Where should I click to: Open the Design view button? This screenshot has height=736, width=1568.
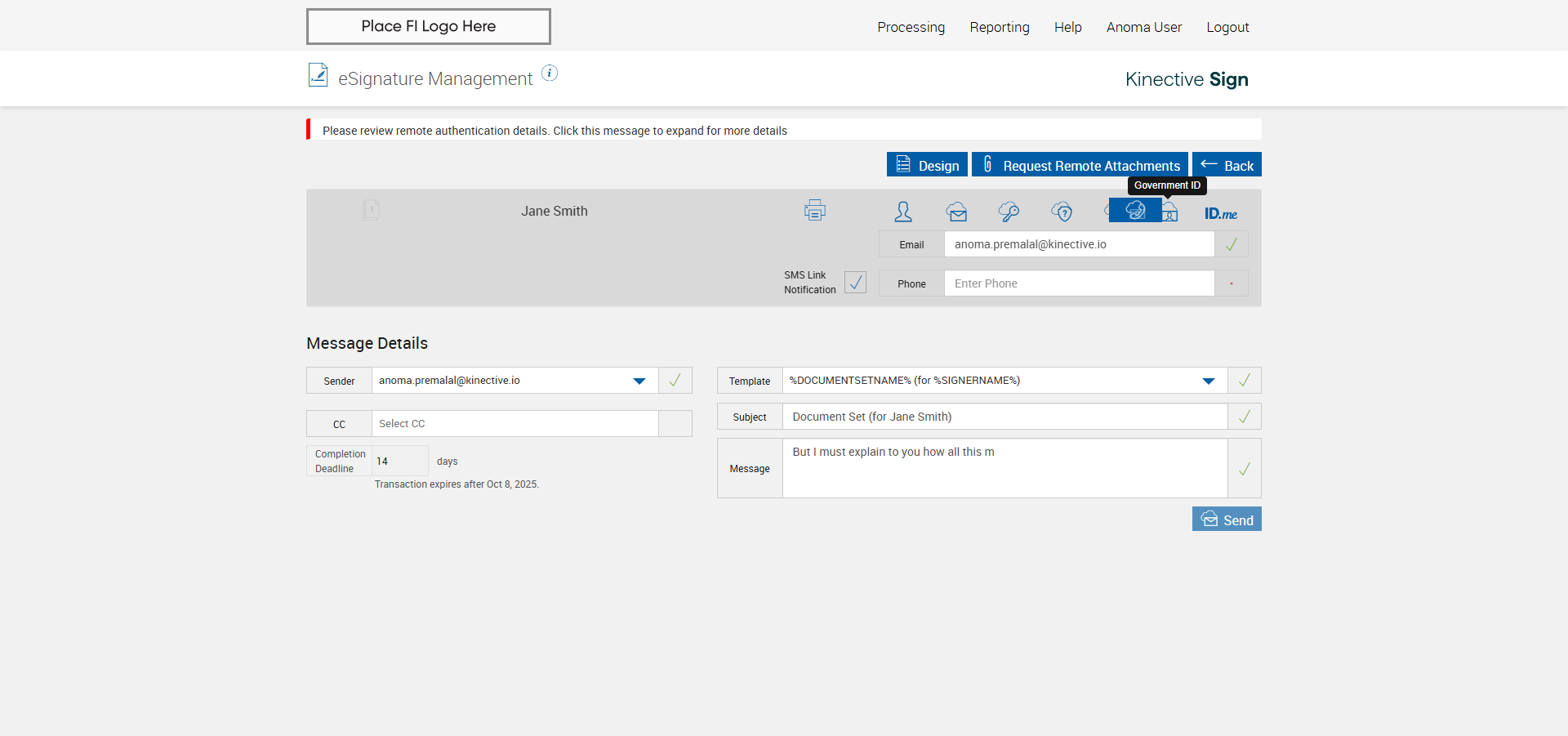(927, 165)
